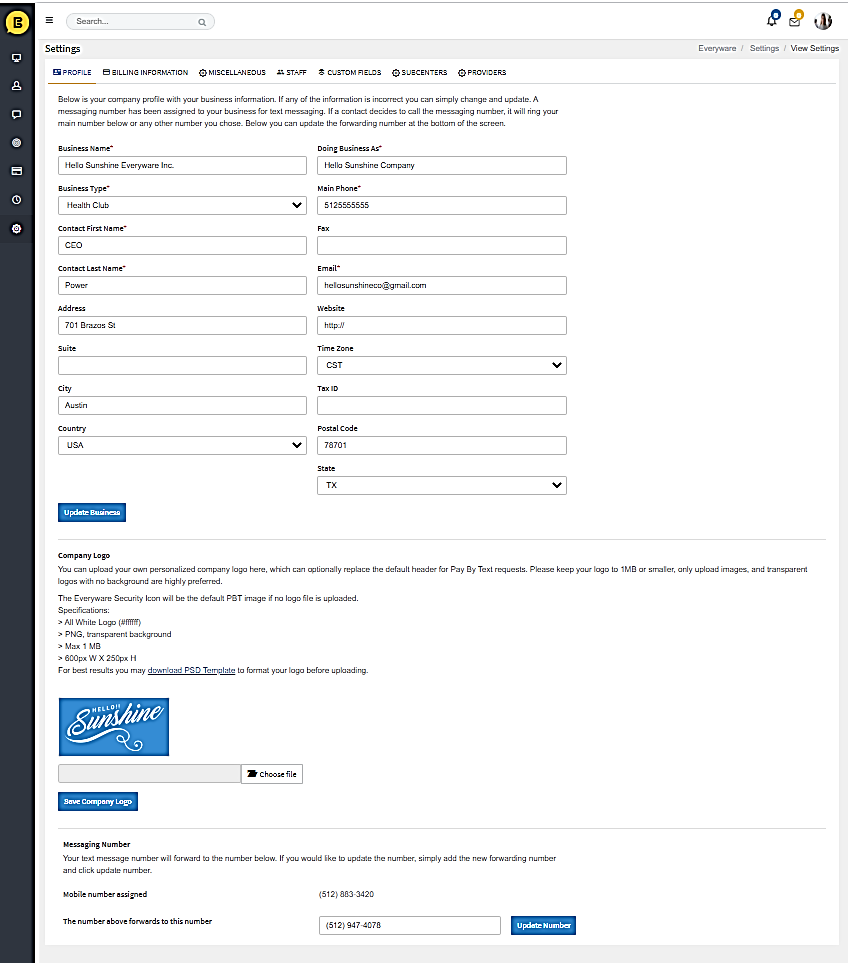Click the user avatar picture
848x963 pixels.
coord(823,21)
